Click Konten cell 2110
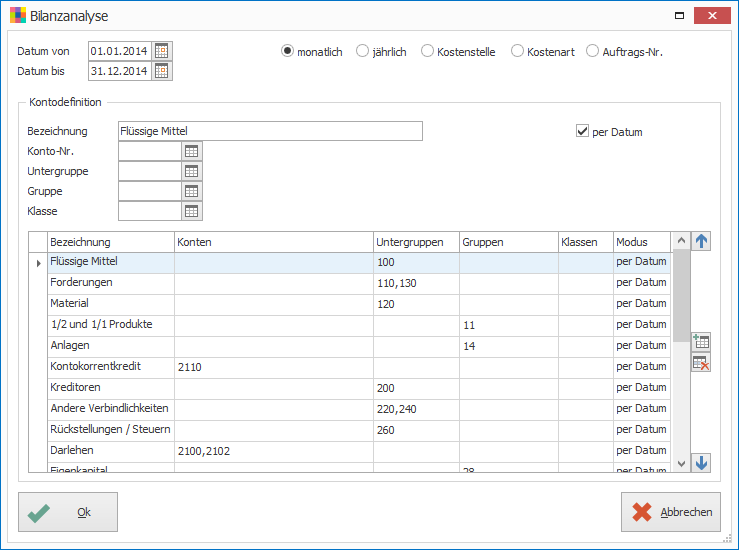The height and width of the screenshot is (550, 739). [x=273, y=368]
